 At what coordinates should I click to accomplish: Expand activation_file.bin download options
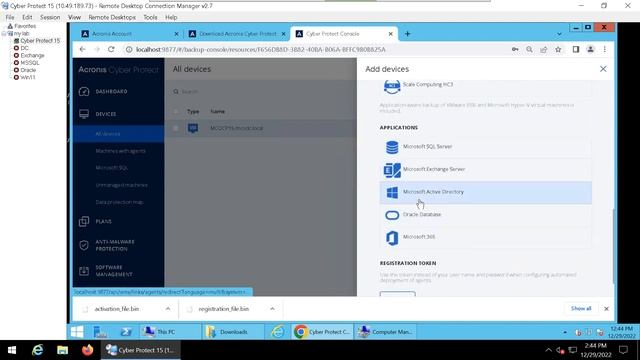pos(168,309)
